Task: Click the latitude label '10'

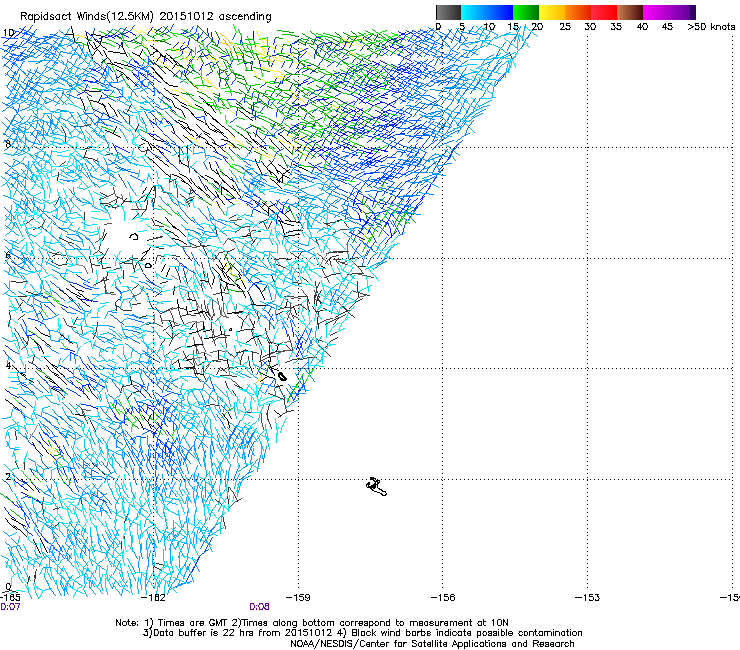Action: [8, 33]
